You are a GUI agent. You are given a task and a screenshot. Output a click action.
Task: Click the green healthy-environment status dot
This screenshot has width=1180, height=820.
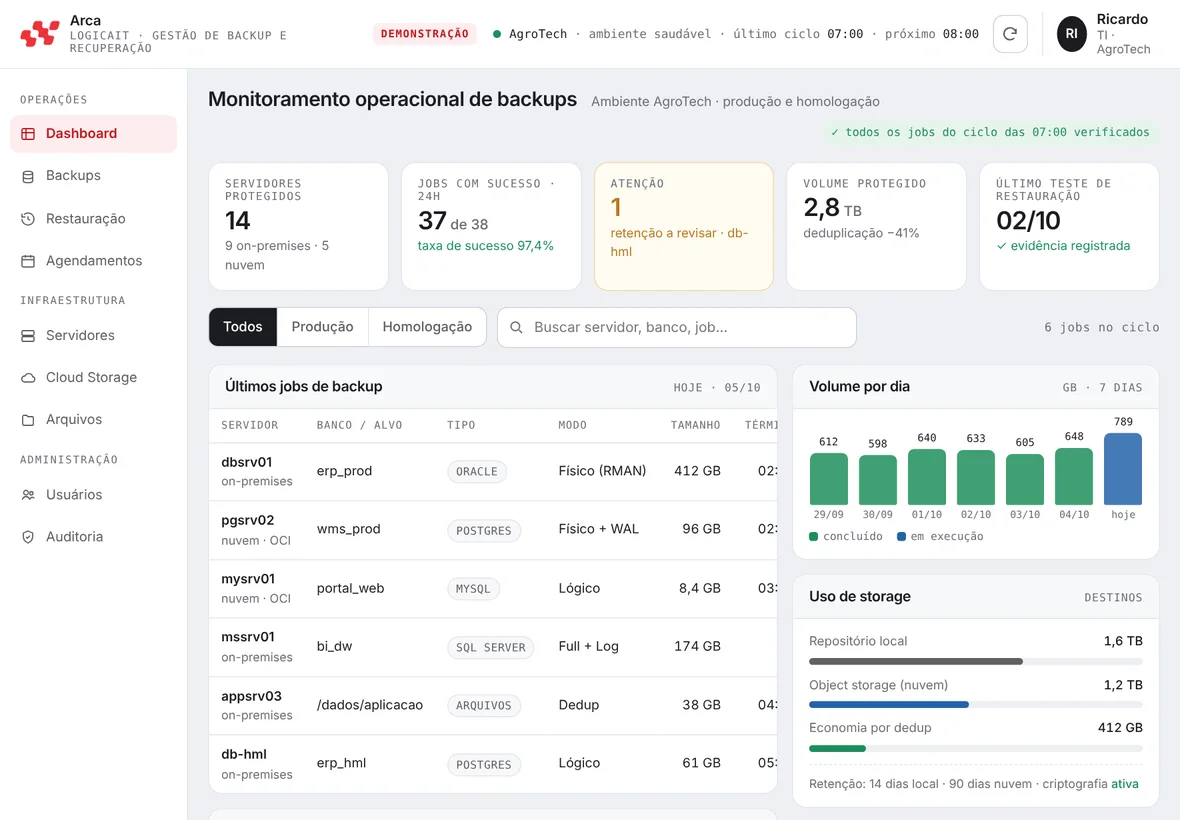(497, 34)
